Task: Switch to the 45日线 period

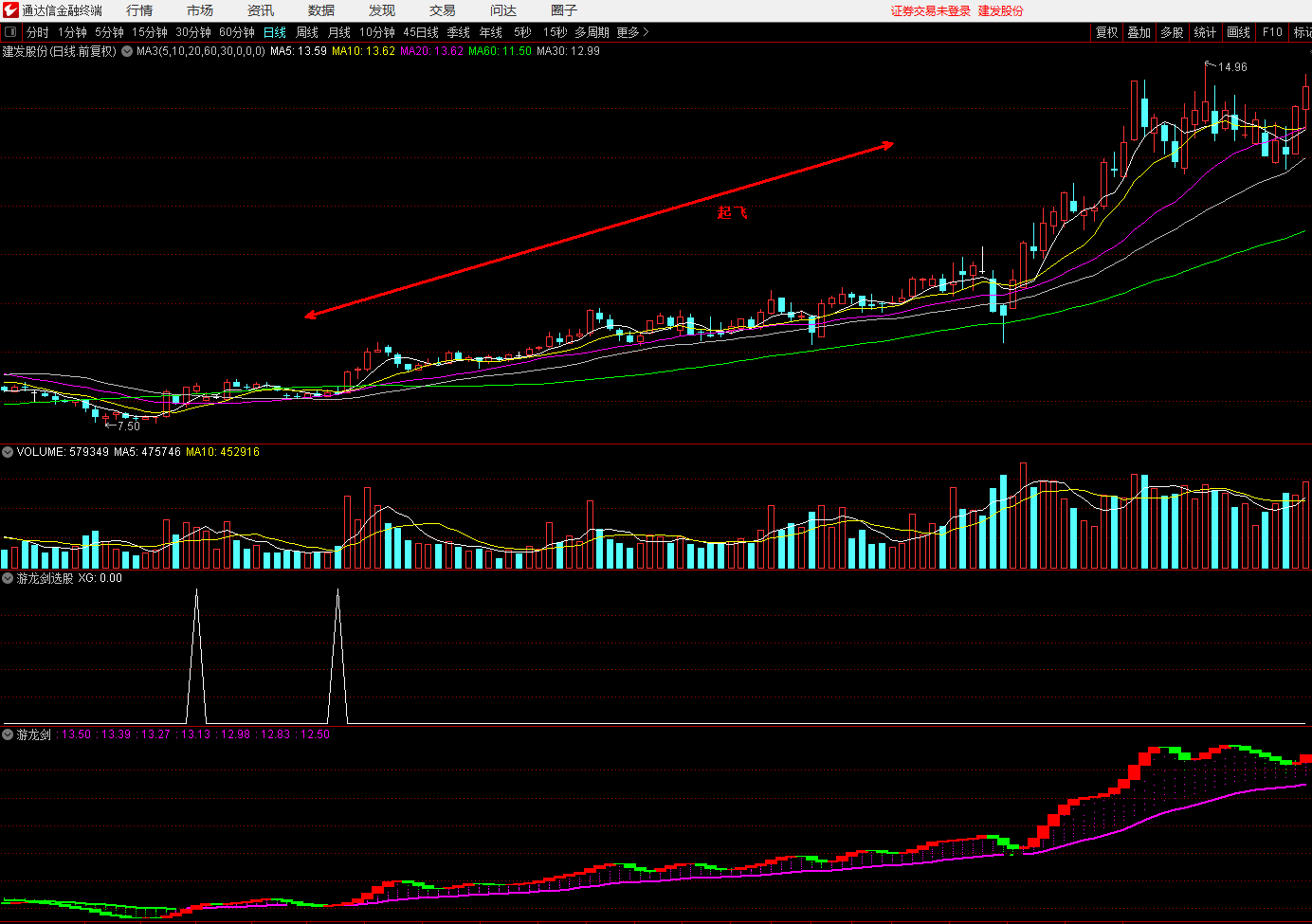Action: click(x=421, y=32)
